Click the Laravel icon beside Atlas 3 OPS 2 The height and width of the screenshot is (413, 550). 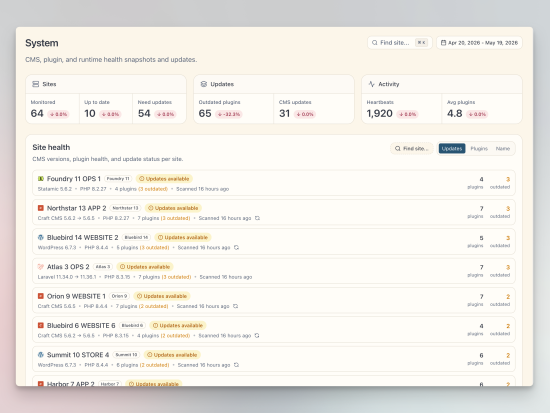coord(41,267)
